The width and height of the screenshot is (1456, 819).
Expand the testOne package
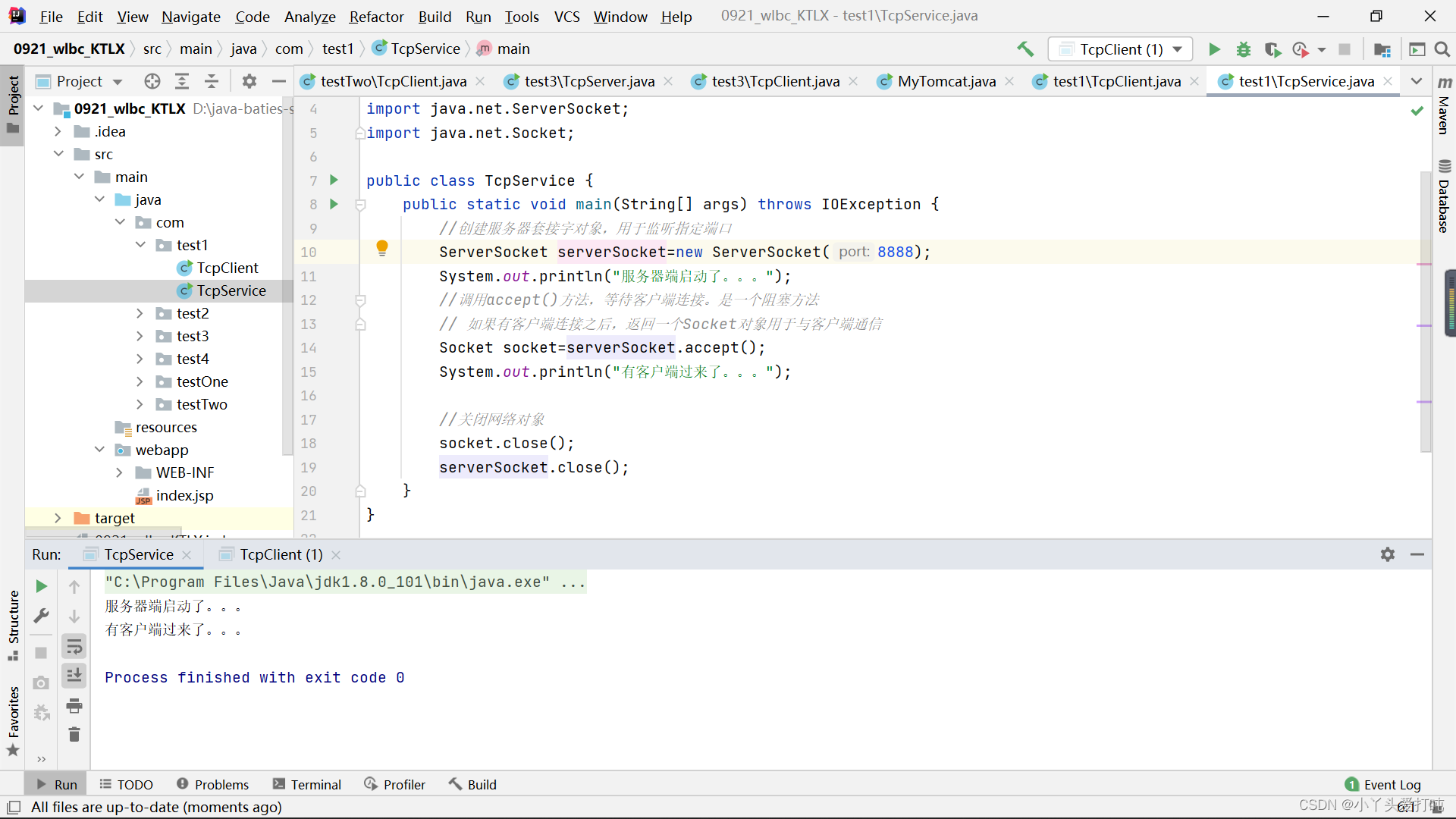click(x=140, y=381)
